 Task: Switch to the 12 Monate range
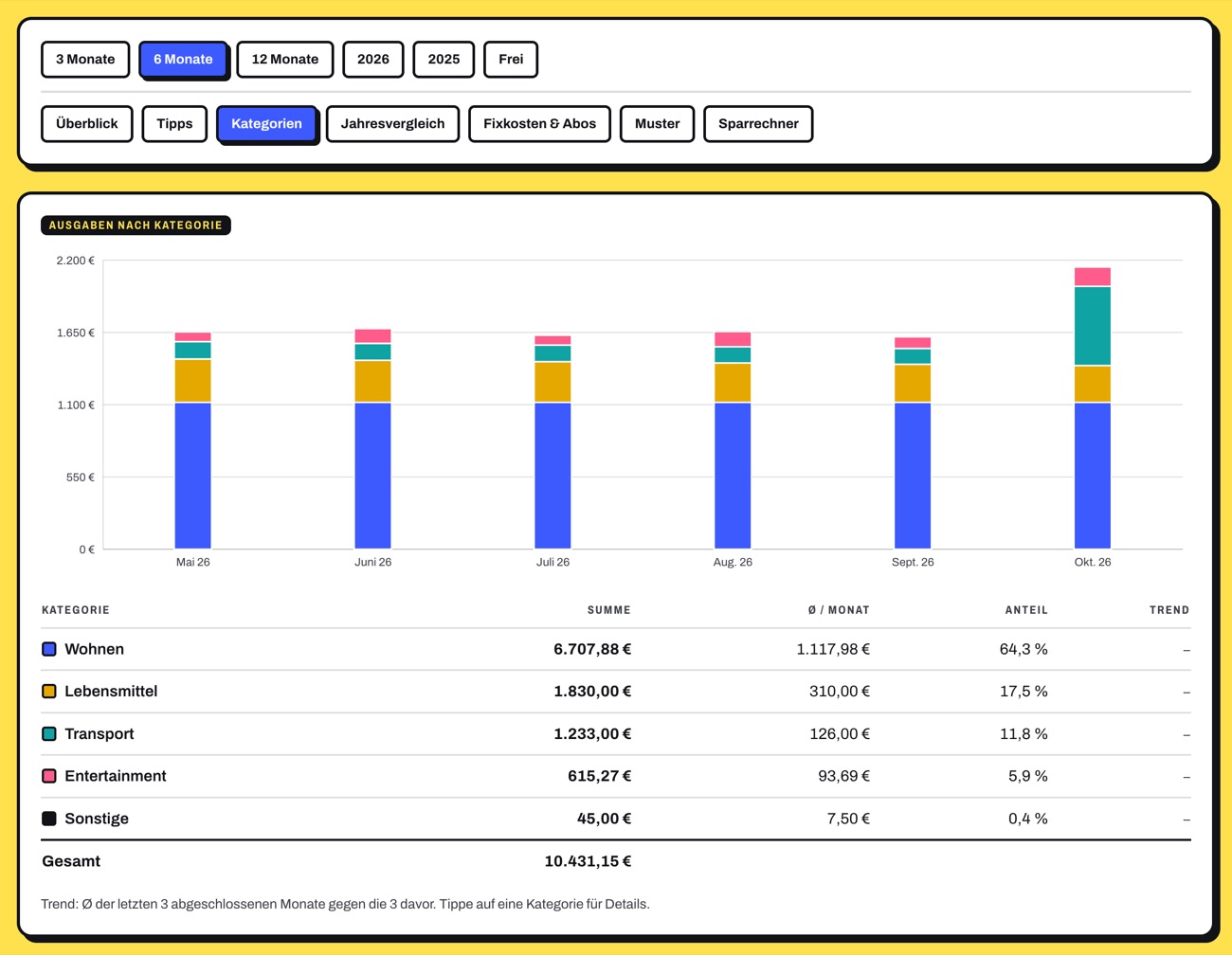click(285, 59)
